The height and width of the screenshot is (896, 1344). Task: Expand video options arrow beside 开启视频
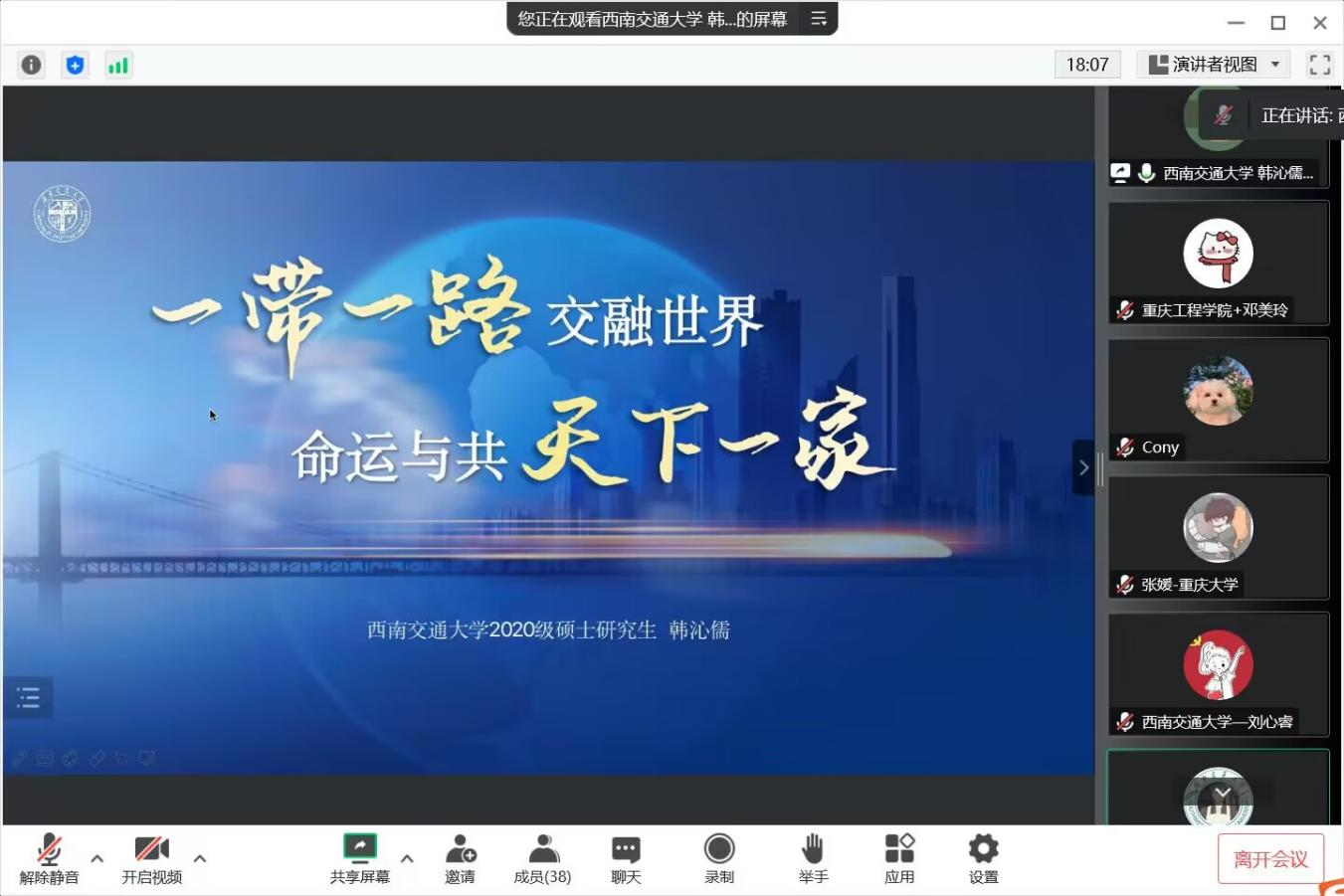200,858
